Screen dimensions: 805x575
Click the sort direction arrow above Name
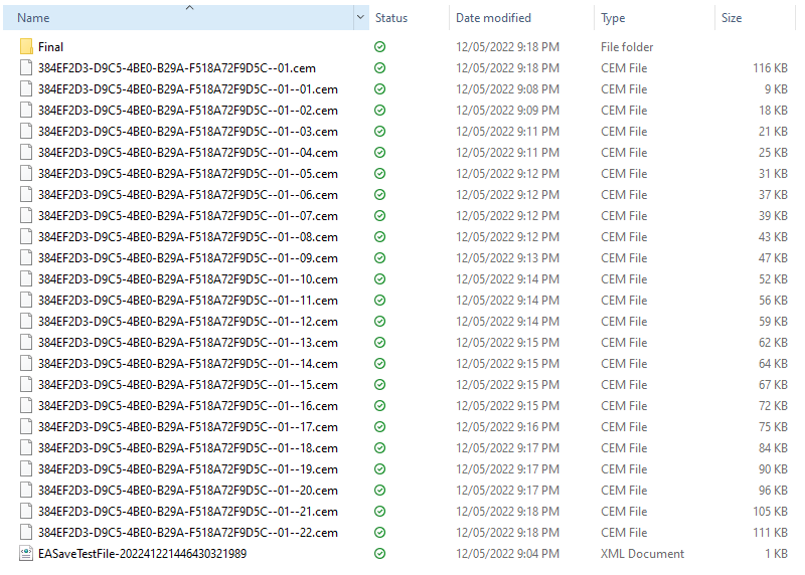[x=190, y=8]
